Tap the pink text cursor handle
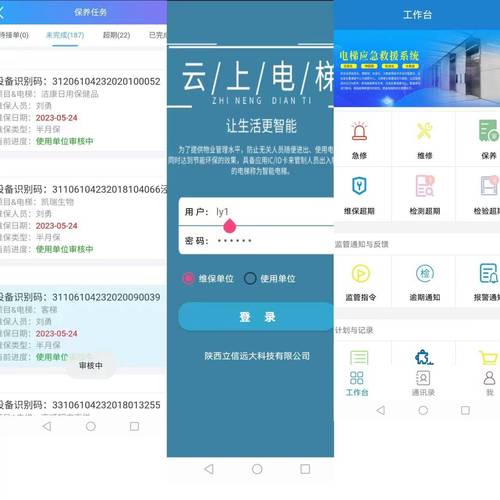The height and width of the screenshot is (500, 500). point(230,226)
